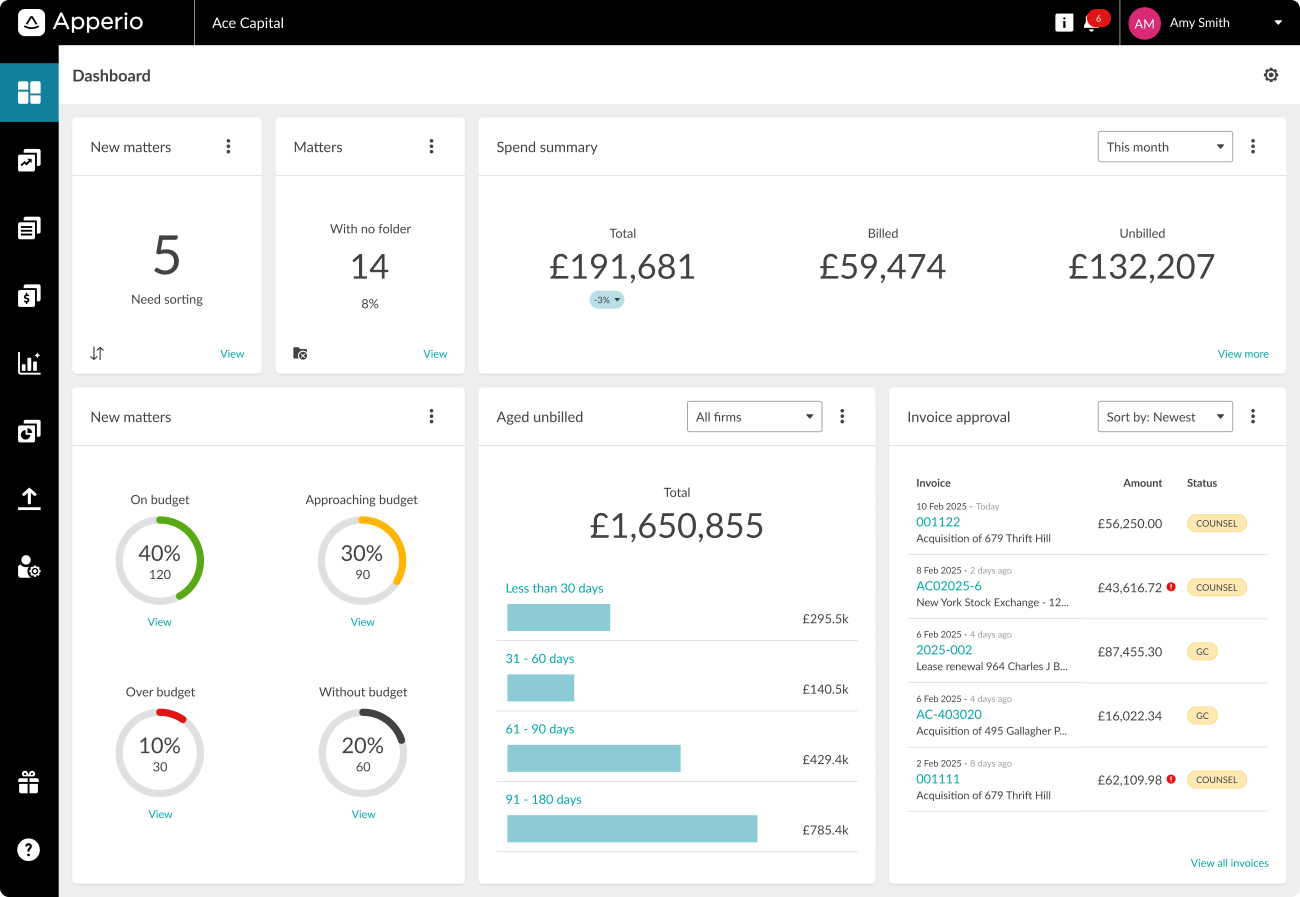Click the info icon in top bar
This screenshot has height=897, width=1300.
coord(1064,23)
